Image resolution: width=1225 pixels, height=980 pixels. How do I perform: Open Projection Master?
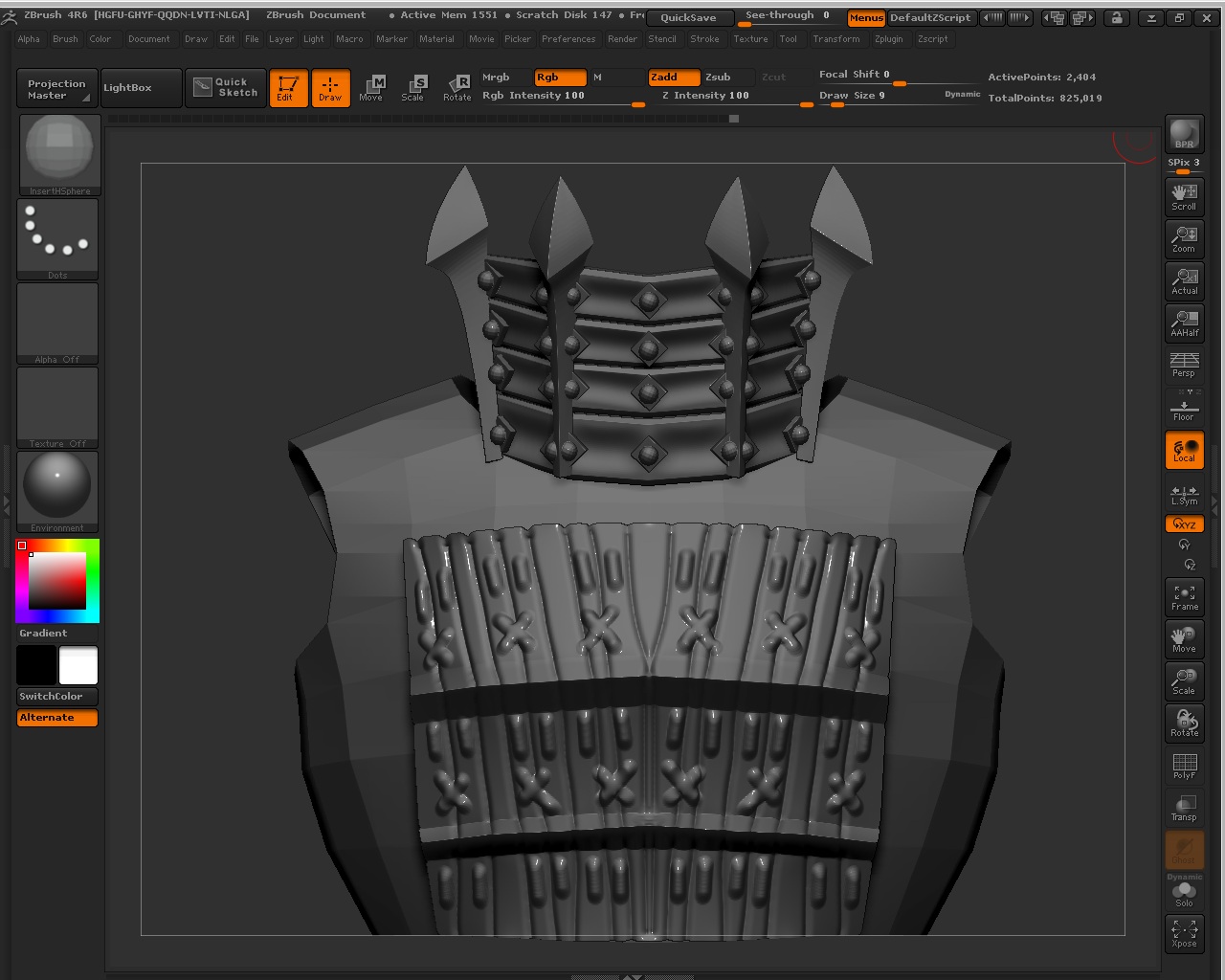[57, 88]
